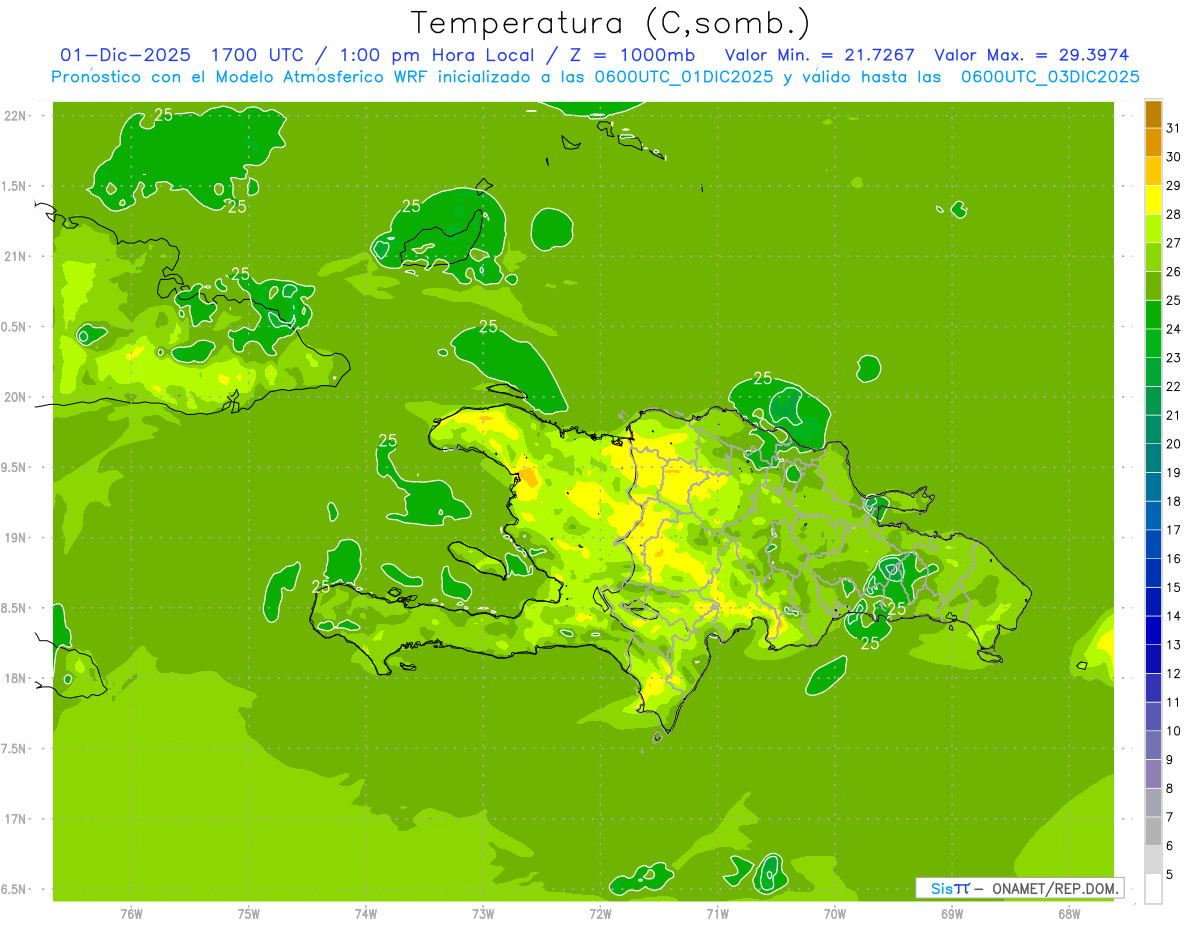Select 'Valor Min. = 21.7267' text
This screenshot has width=1200, height=927.
819,55
